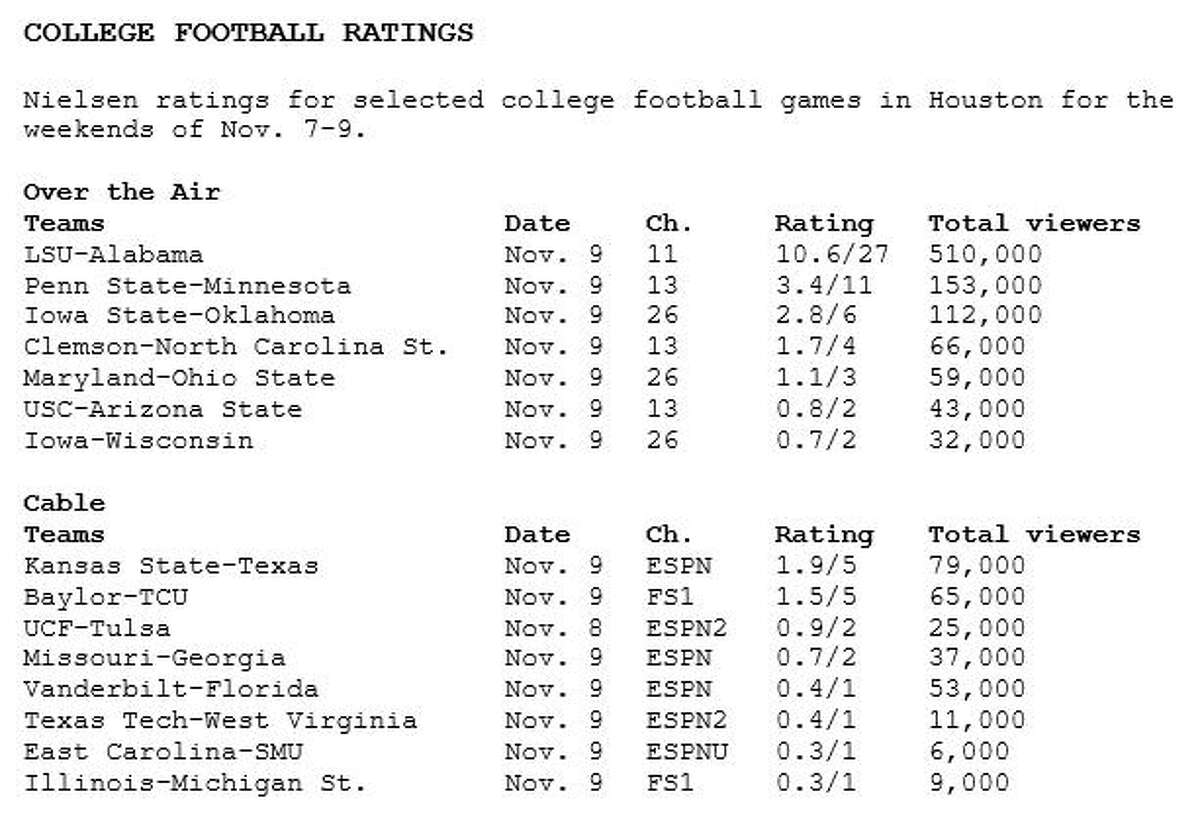Click the Cable section heading
Viewport: 1200px width, 820px height.
(64, 503)
